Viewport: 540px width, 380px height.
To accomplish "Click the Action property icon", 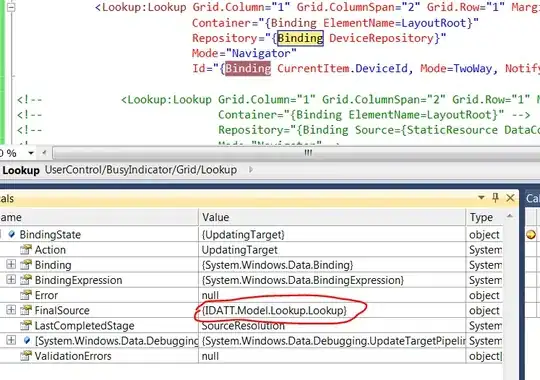I will tap(26, 249).
